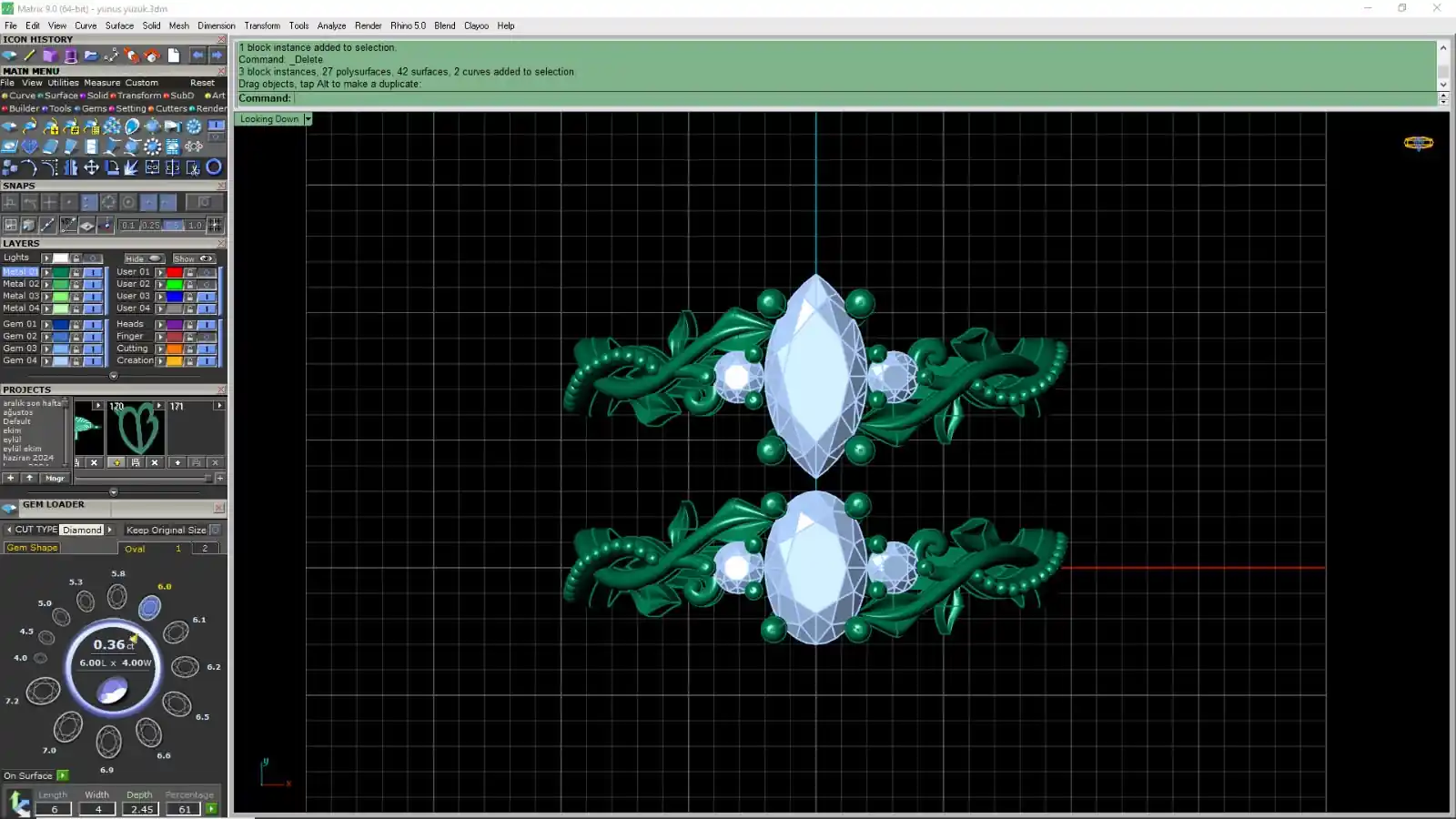This screenshot has width=1456, height=819.
Task: Go back with the Icon History left arrow
Action: [197, 56]
